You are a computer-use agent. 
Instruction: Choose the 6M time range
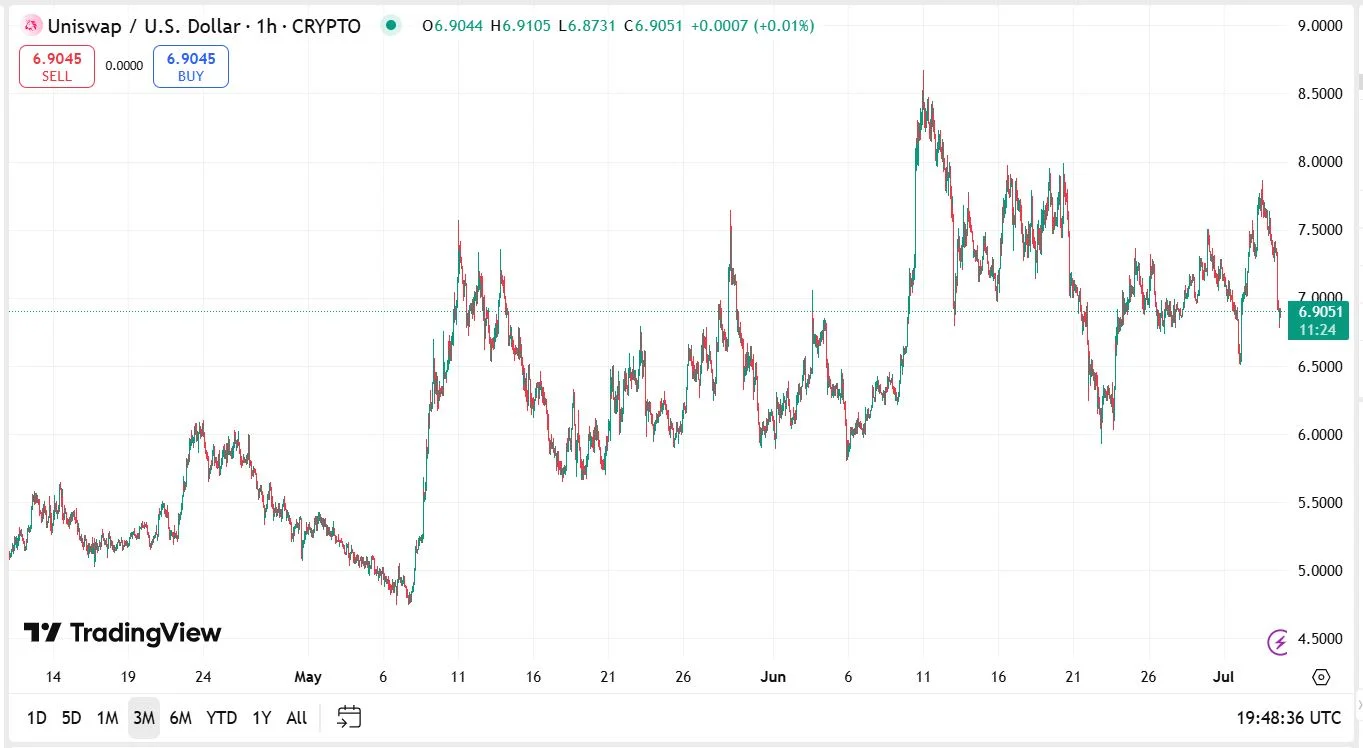pyautogui.click(x=180, y=717)
